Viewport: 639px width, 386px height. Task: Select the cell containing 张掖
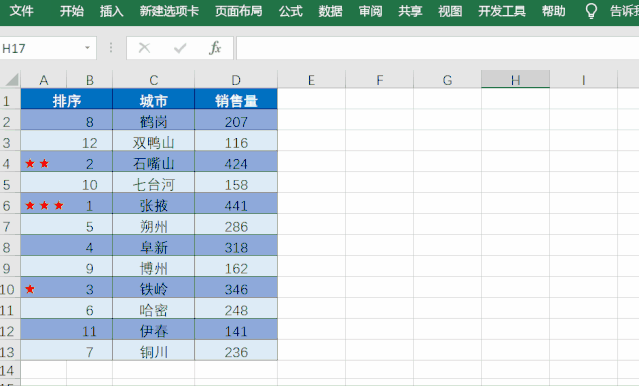[154, 204]
